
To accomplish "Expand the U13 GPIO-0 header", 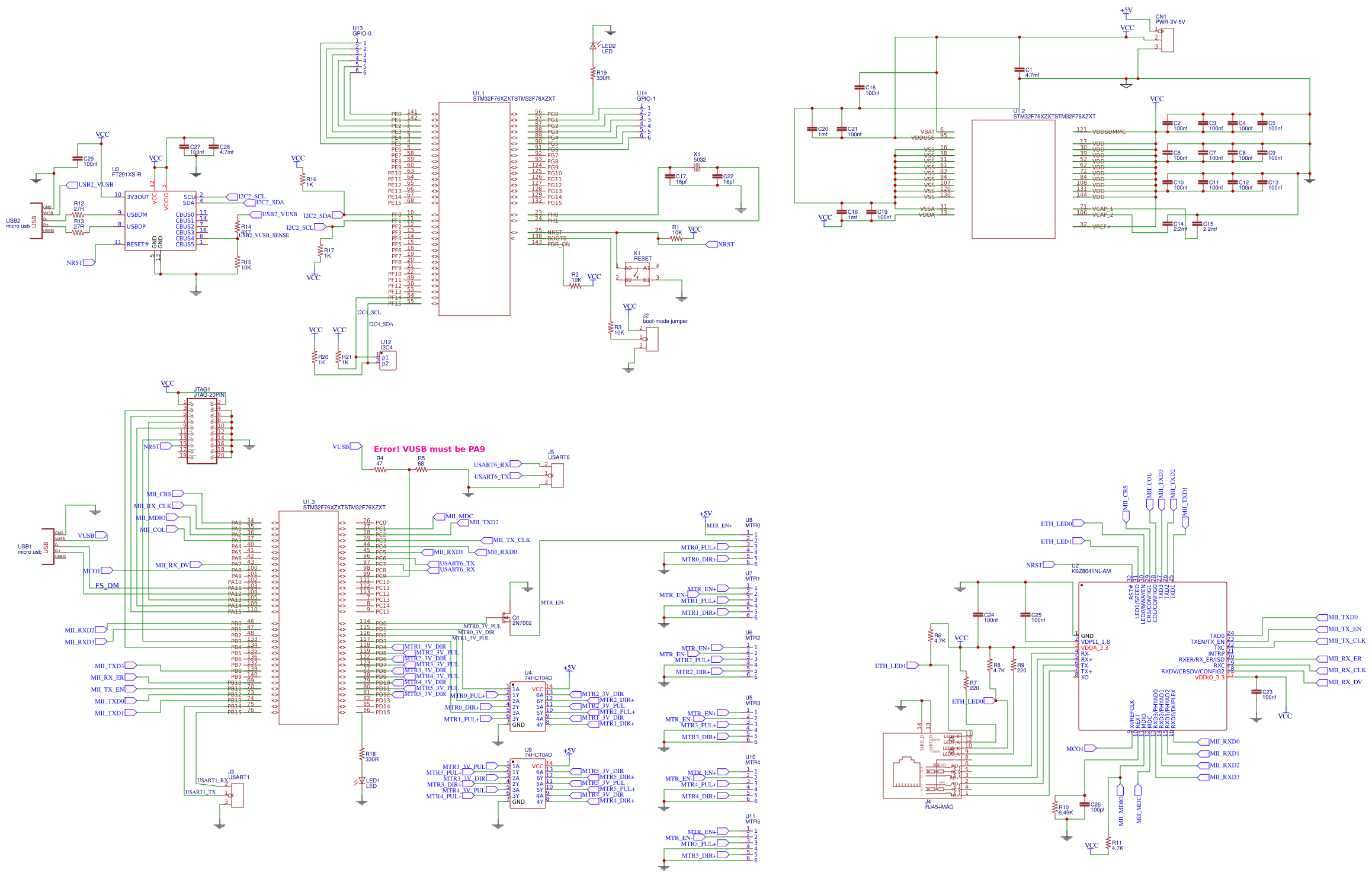I will tap(358, 56).
